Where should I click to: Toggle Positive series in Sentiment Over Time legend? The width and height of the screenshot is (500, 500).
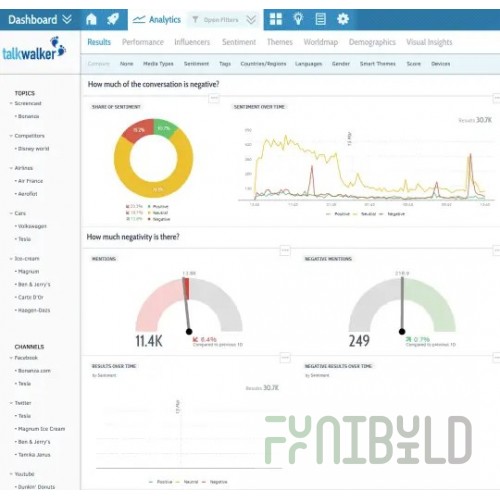click(x=338, y=214)
